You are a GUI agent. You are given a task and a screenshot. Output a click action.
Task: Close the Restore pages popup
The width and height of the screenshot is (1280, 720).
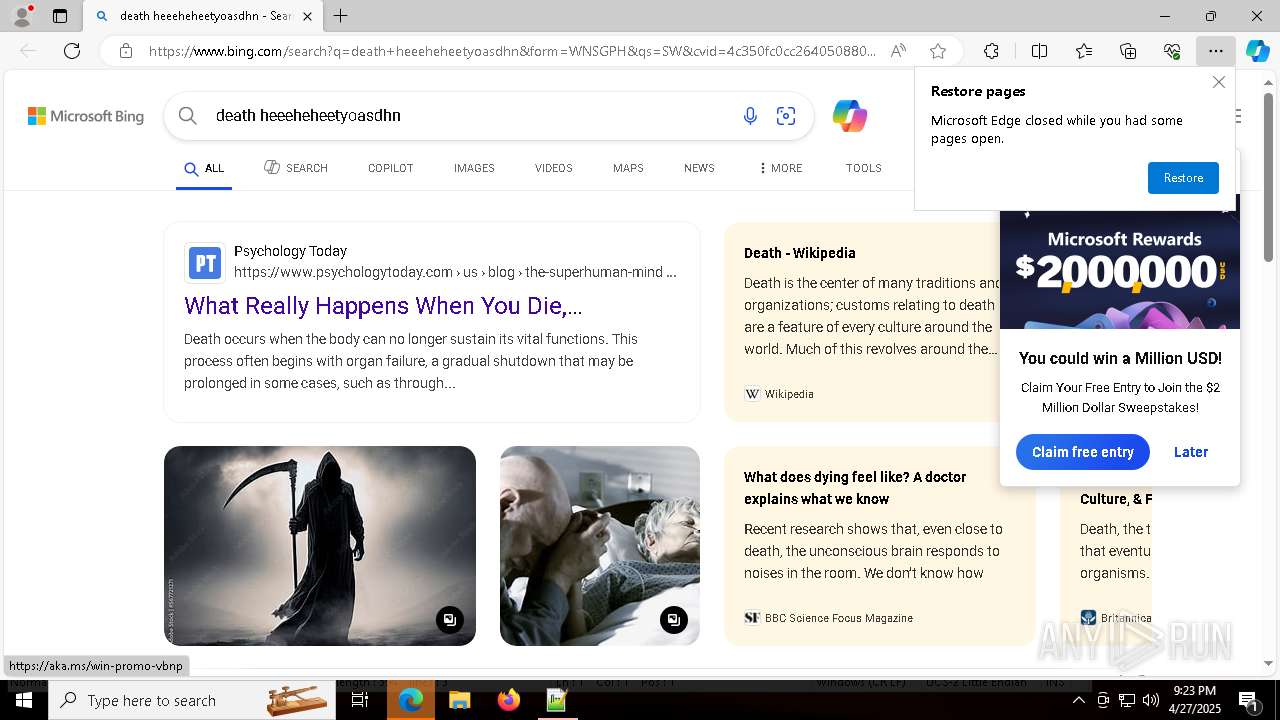(x=1218, y=82)
